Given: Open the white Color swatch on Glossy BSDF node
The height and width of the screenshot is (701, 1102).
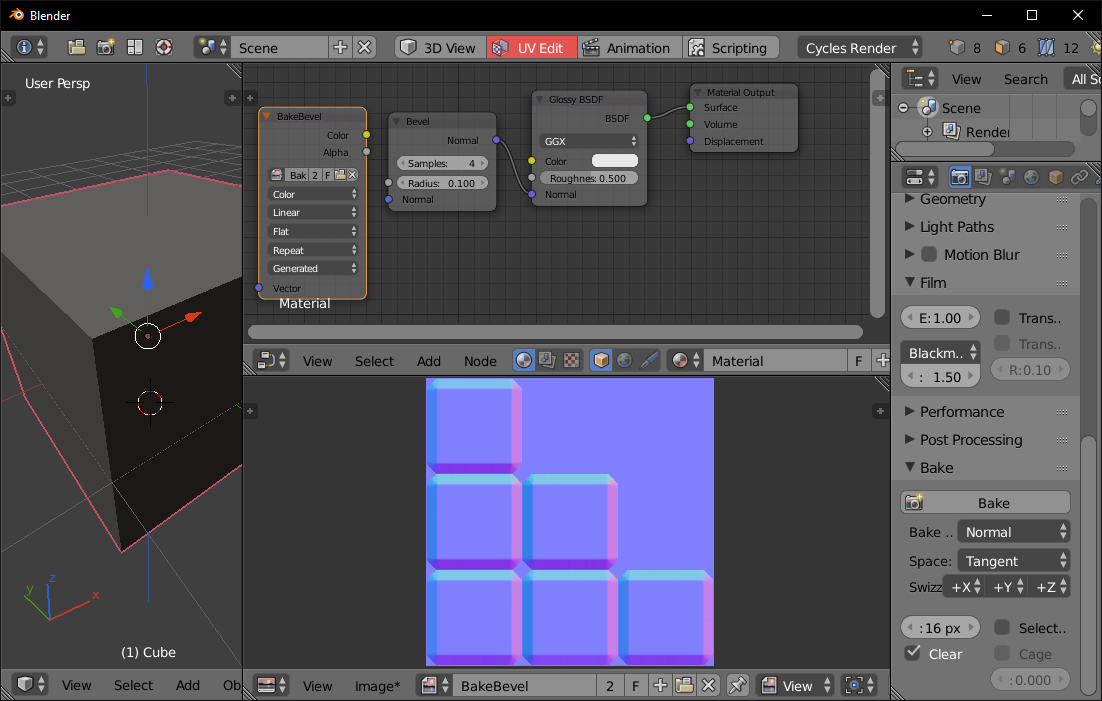Looking at the screenshot, I should click(613, 160).
